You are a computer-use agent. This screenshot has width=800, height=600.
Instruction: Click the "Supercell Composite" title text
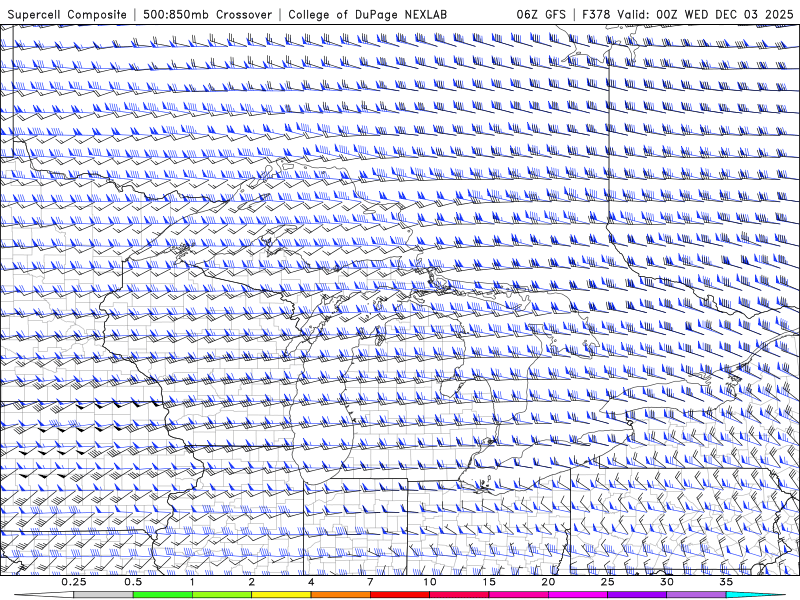click(67, 14)
